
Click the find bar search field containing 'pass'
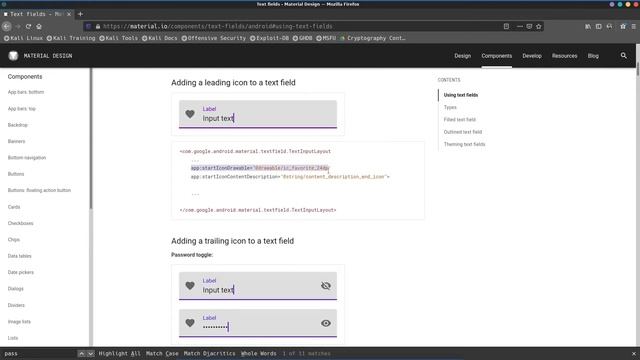(x=39, y=353)
